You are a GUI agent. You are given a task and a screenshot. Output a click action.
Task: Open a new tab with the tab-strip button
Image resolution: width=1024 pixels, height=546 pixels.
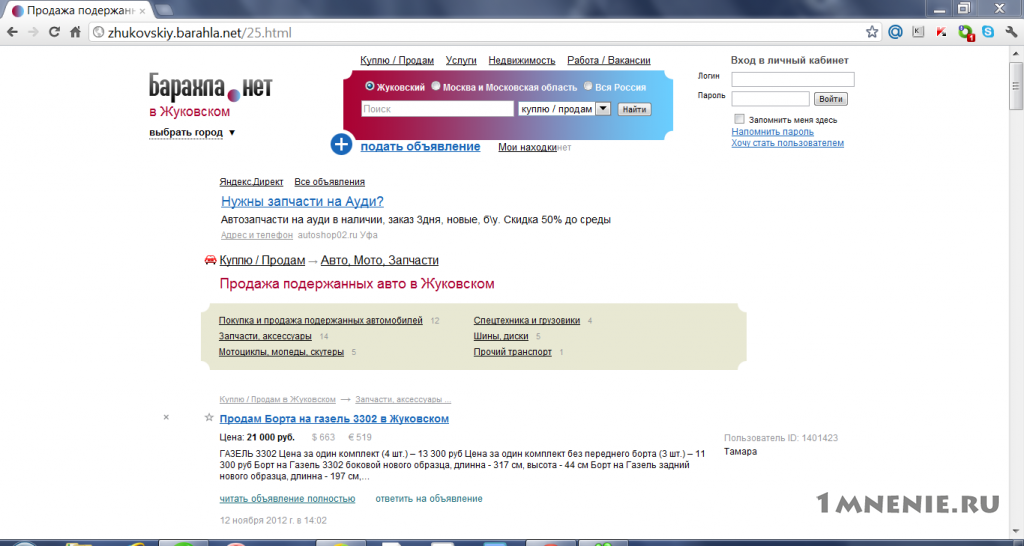click(x=164, y=10)
